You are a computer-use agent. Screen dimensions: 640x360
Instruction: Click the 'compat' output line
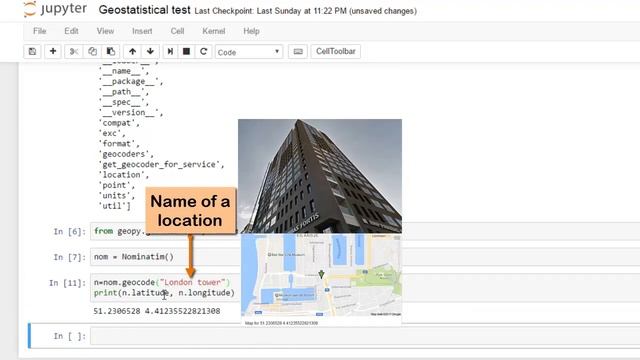[x=119, y=123]
